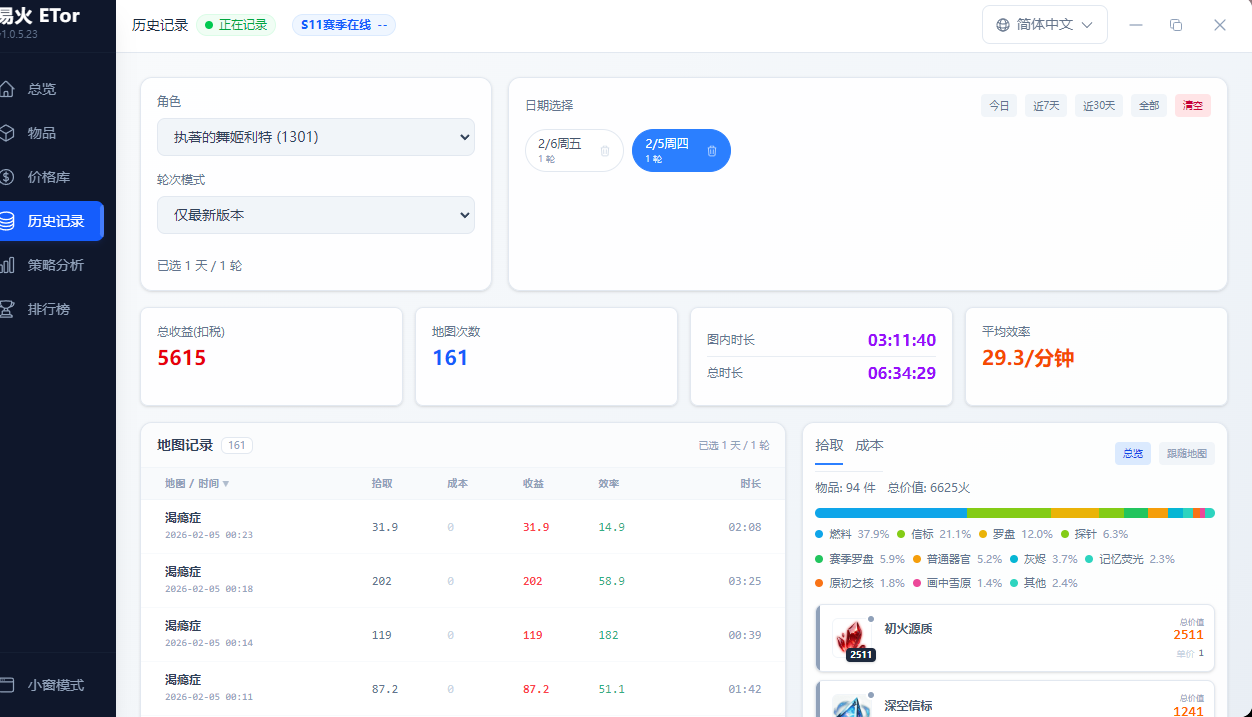The width and height of the screenshot is (1252, 717).
Task: Switch to 跟随地图 view mode
Action: point(1187,453)
